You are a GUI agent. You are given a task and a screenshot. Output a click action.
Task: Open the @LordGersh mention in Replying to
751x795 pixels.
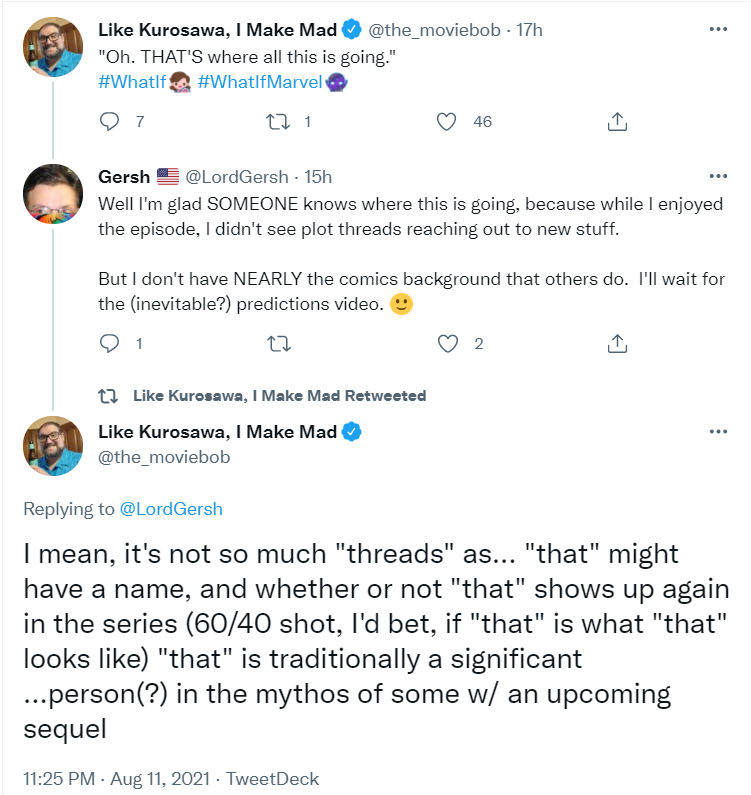(171, 509)
